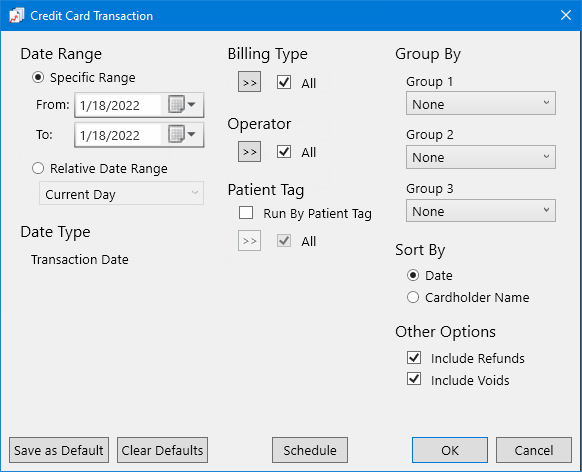Expand the Group 2 dropdown
This screenshot has width=582, height=472.
481,157
